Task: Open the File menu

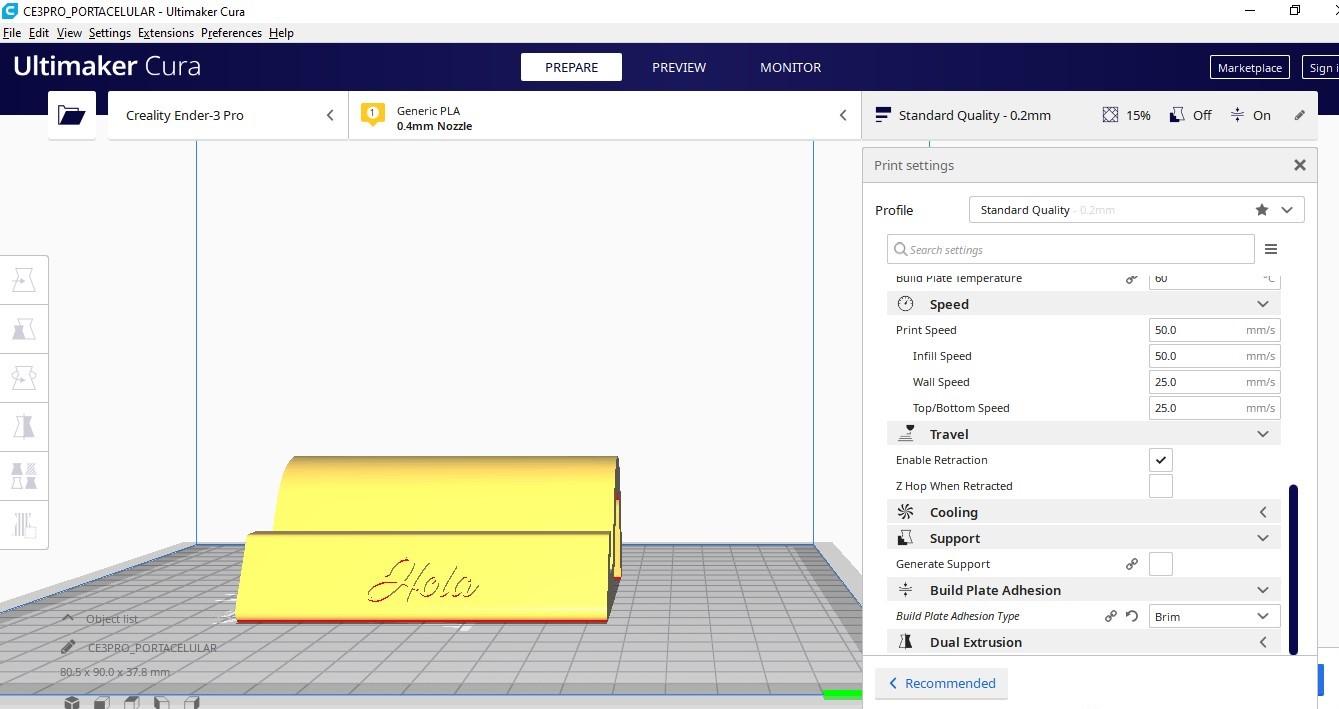Action: click(x=12, y=33)
